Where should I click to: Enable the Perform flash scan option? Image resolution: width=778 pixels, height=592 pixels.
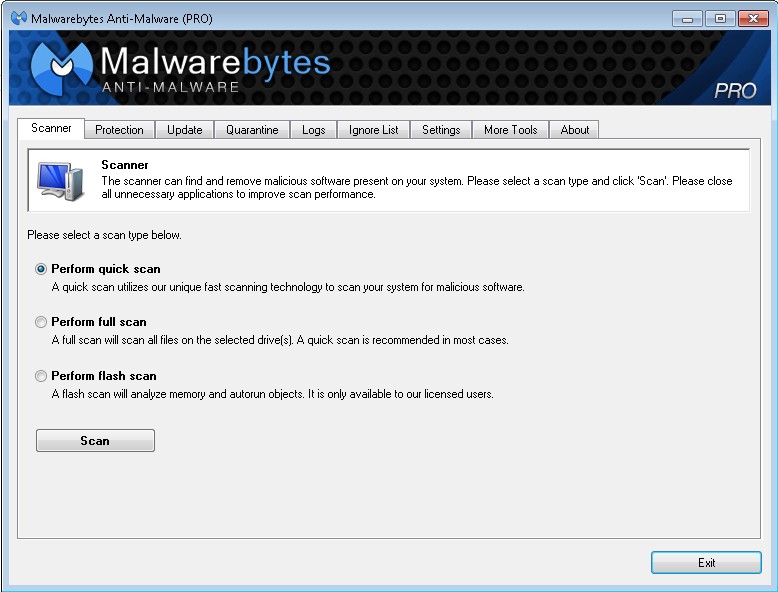[x=41, y=376]
